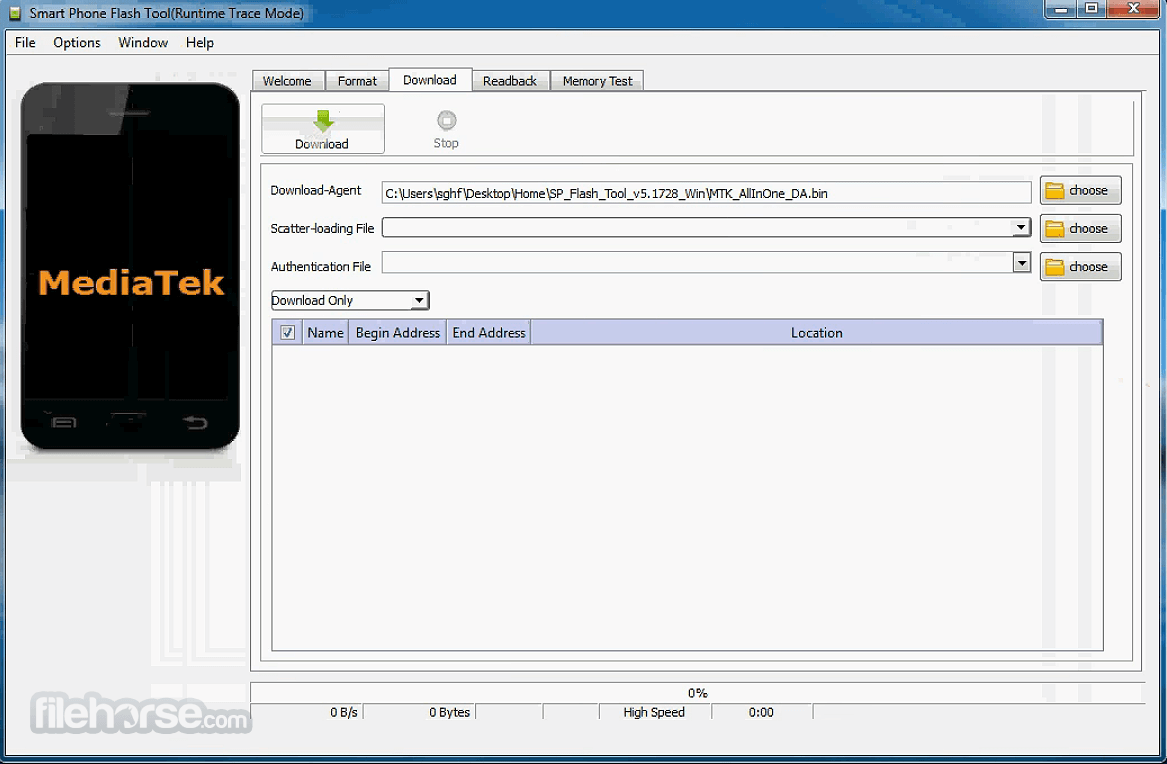The width and height of the screenshot is (1167, 764).
Task: Choose Scatter-loading file via folder icon
Action: click(1054, 229)
